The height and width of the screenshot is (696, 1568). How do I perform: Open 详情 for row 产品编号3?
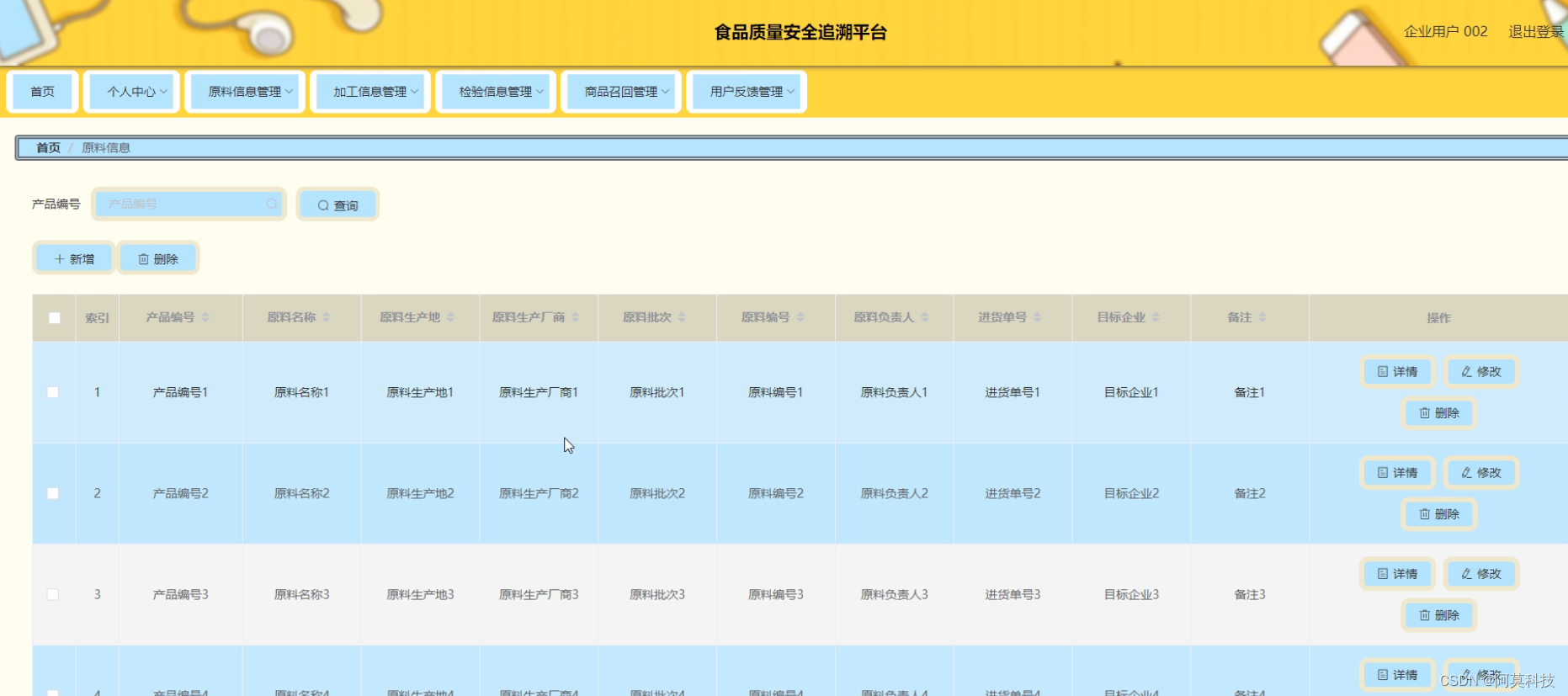click(x=1397, y=573)
